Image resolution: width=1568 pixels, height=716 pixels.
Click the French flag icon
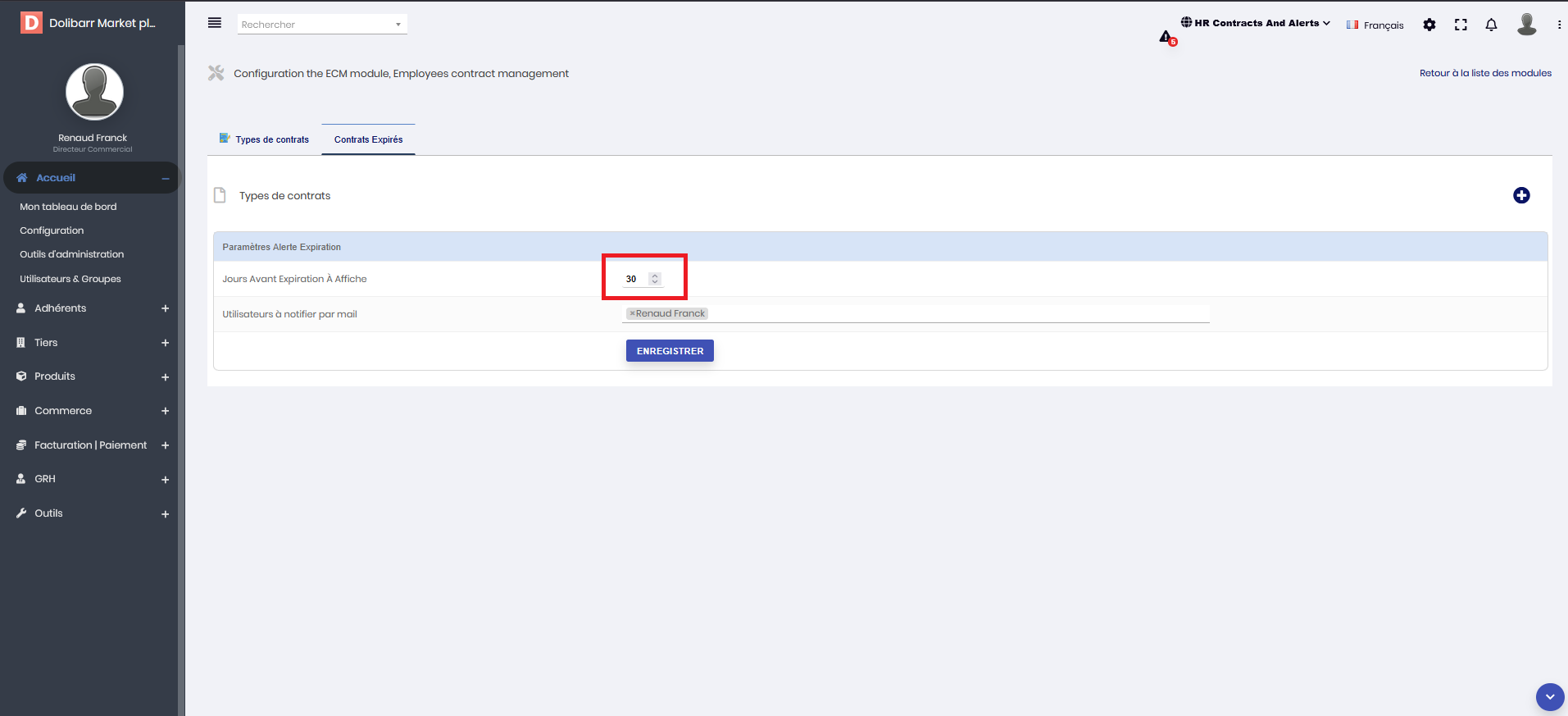[1352, 25]
